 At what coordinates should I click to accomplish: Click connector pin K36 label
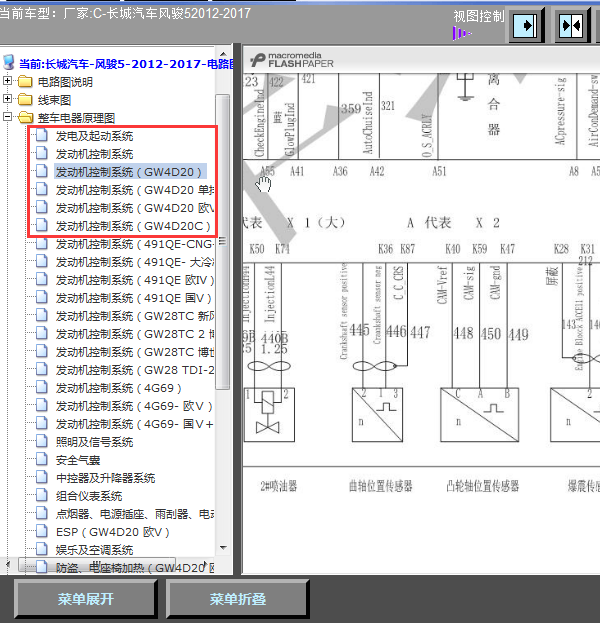click(x=385, y=249)
